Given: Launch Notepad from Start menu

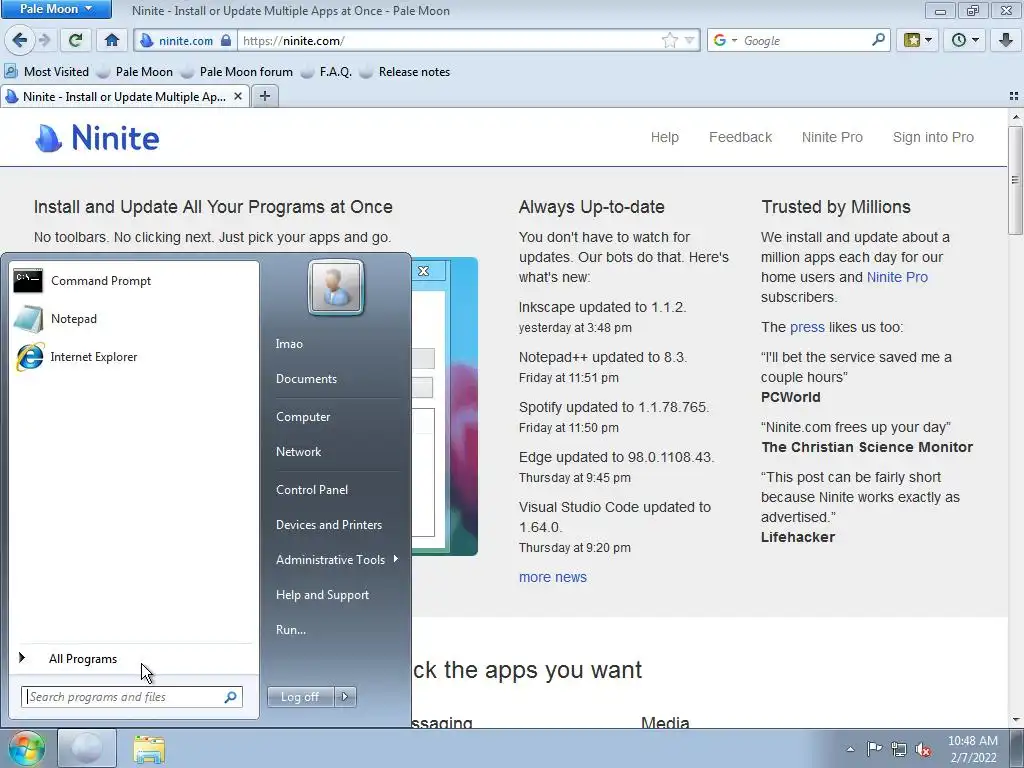Looking at the screenshot, I should tap(134, 319).
